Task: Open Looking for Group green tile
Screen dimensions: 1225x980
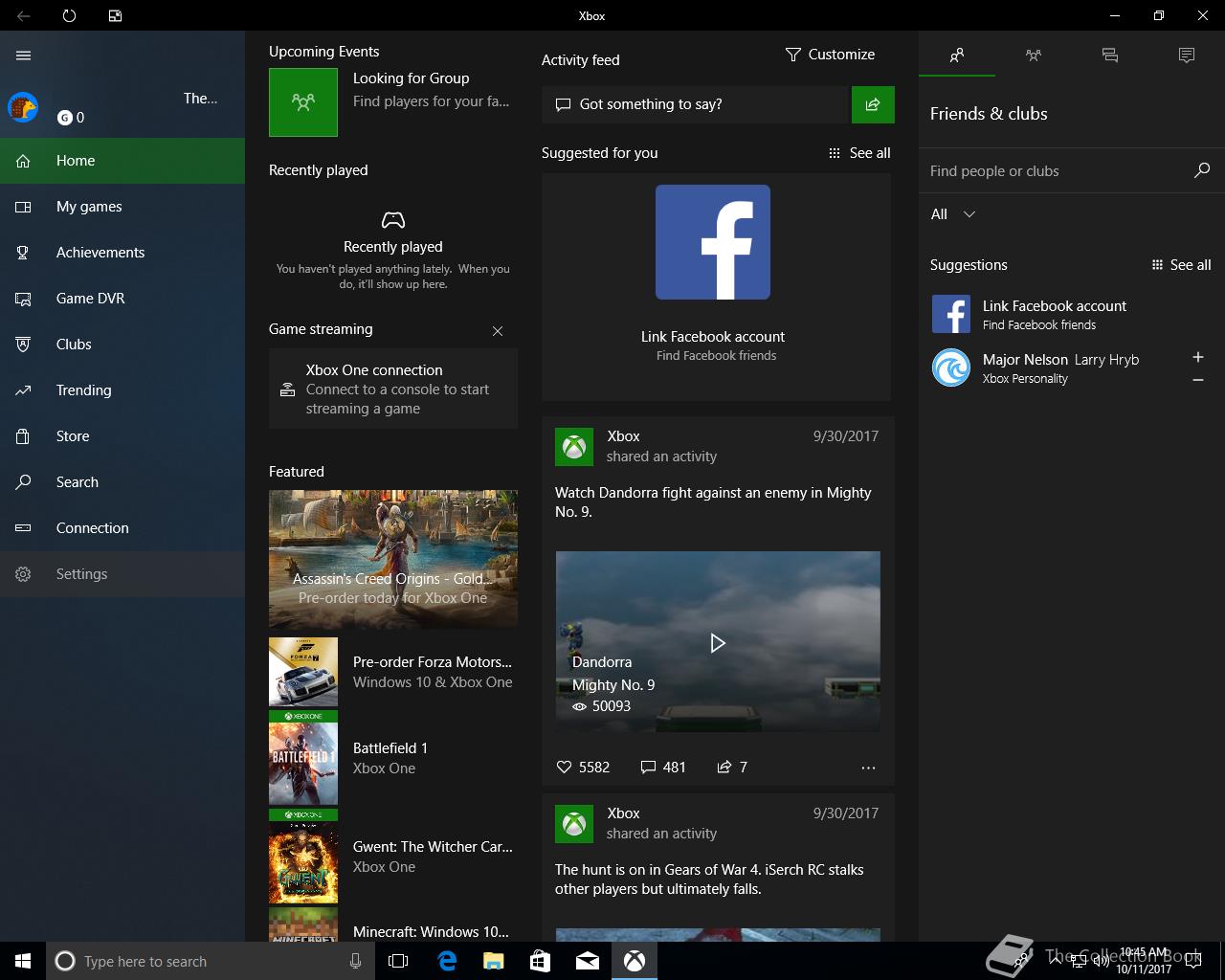Action: tap(303, 102)
